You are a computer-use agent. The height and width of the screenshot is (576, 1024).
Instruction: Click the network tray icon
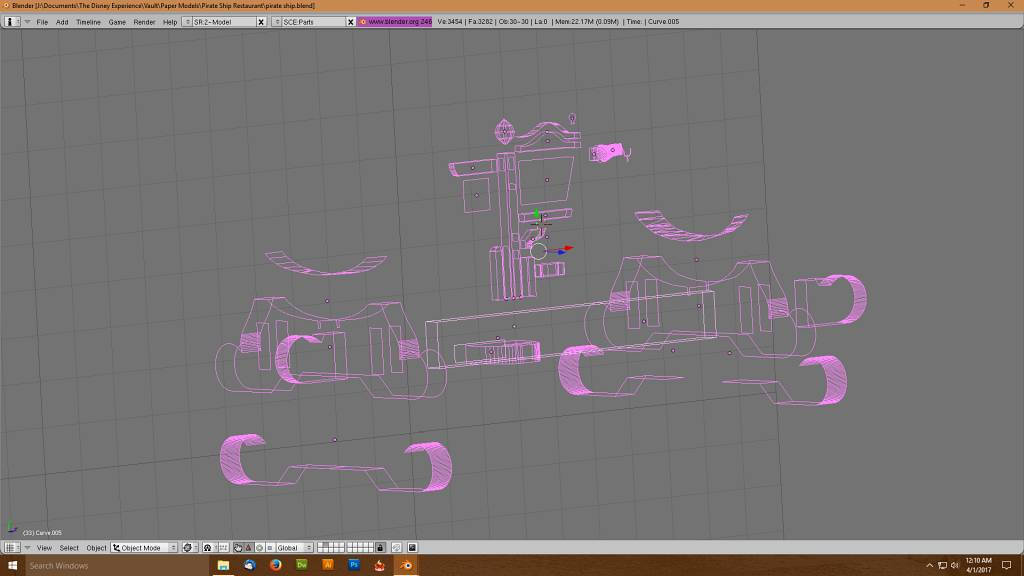coord(942,566)
